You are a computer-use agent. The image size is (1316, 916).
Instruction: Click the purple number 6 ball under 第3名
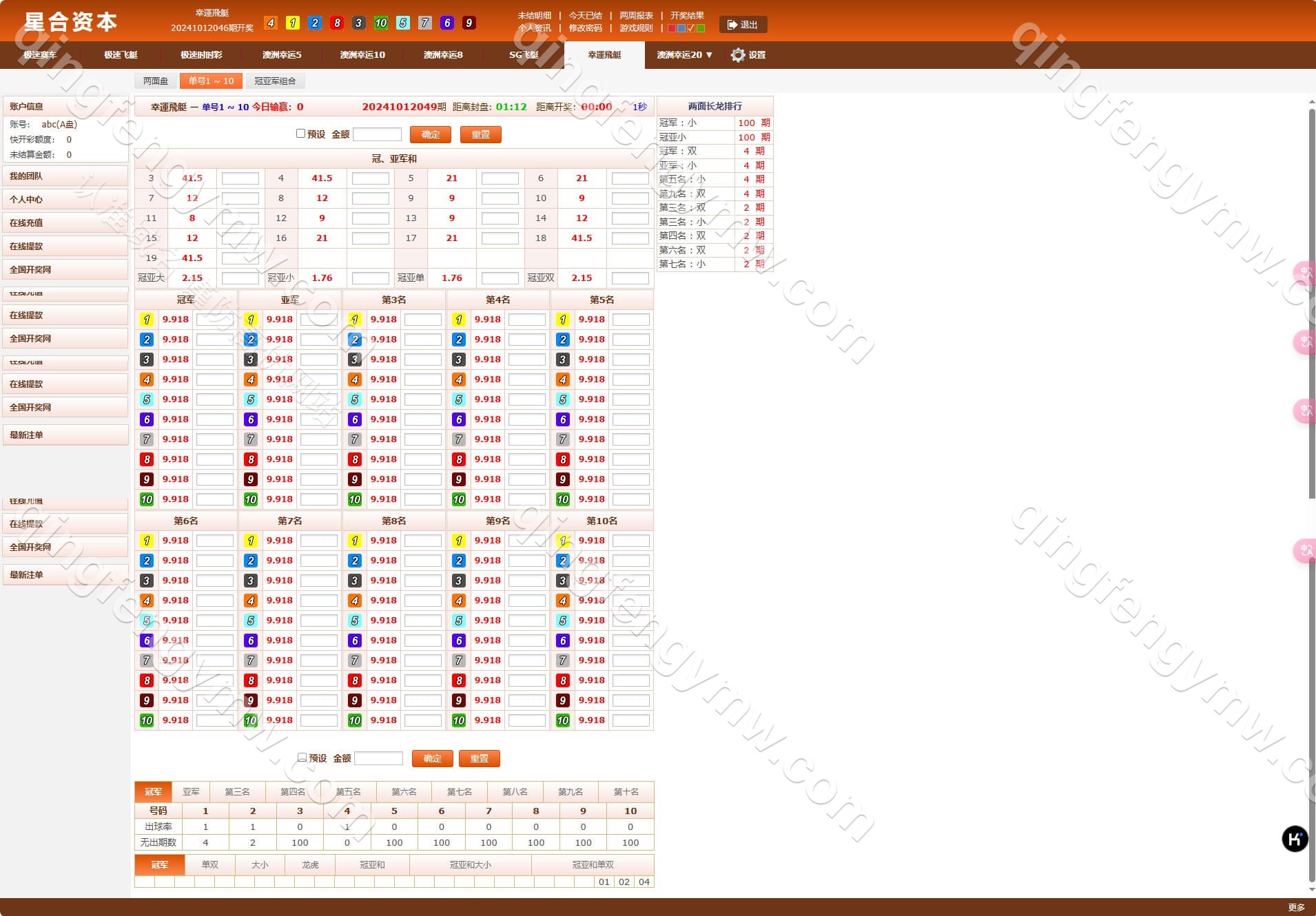355,419
